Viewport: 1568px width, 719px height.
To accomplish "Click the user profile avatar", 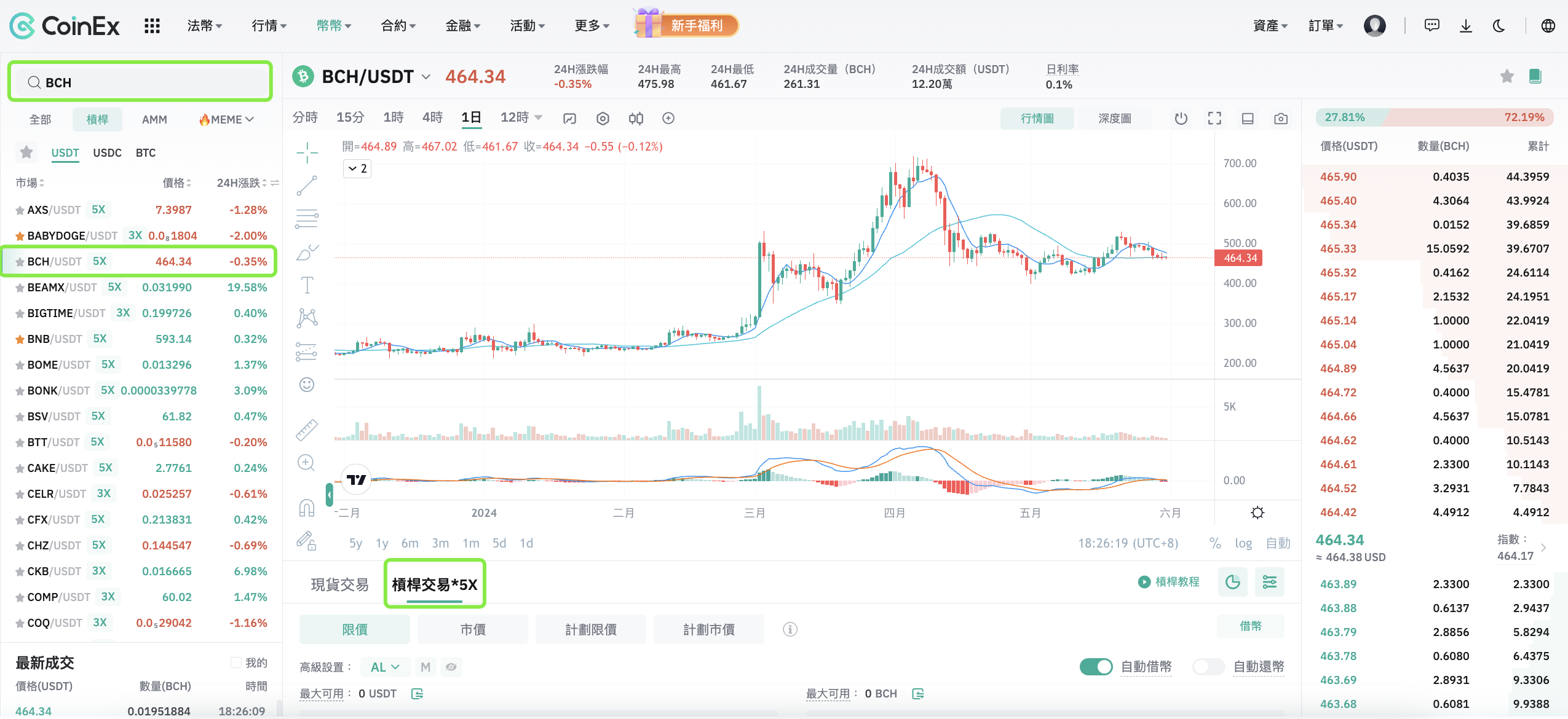I will [x=1374, y=26].
